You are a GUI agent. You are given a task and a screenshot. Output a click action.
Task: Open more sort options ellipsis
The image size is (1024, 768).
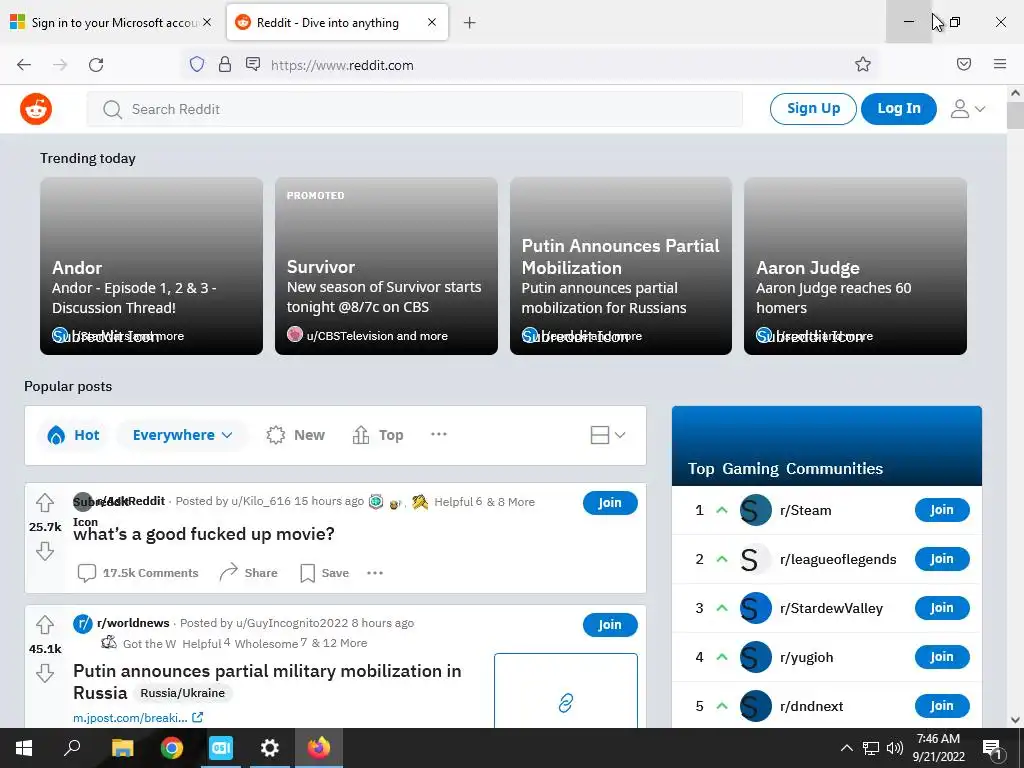pyautogui.click(x=439, y=434)
